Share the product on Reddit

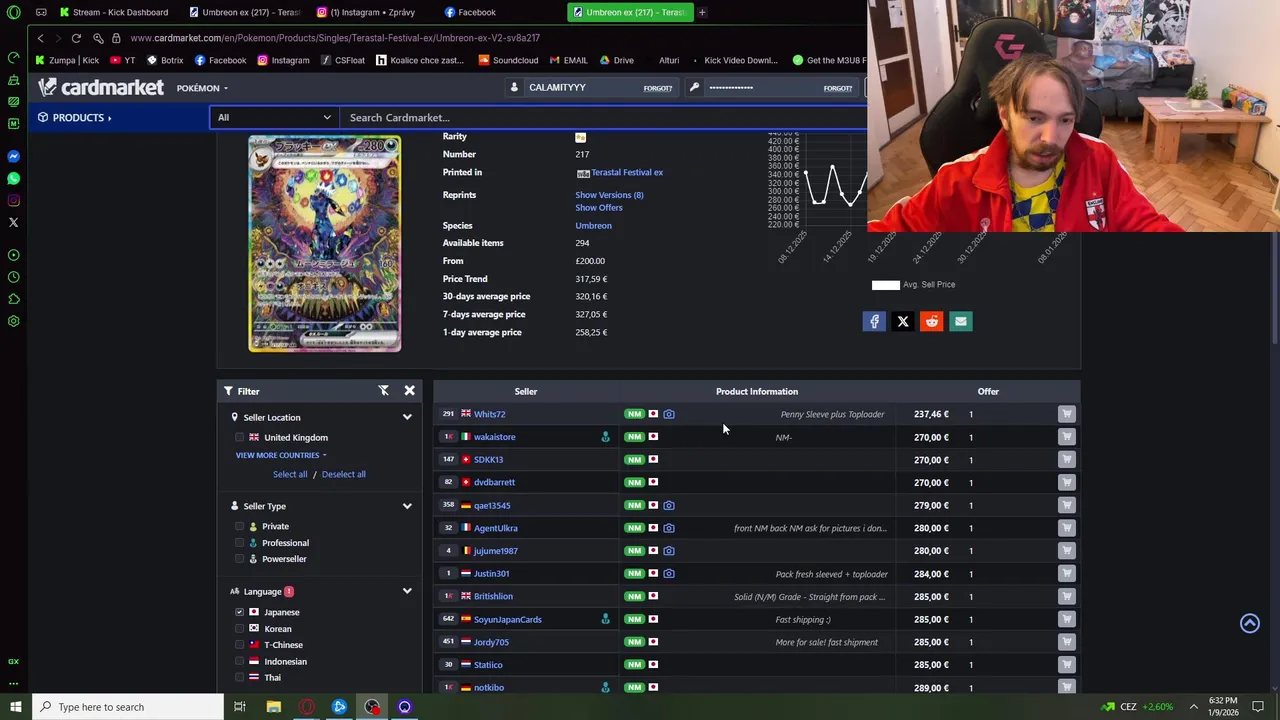click(932, 321)
